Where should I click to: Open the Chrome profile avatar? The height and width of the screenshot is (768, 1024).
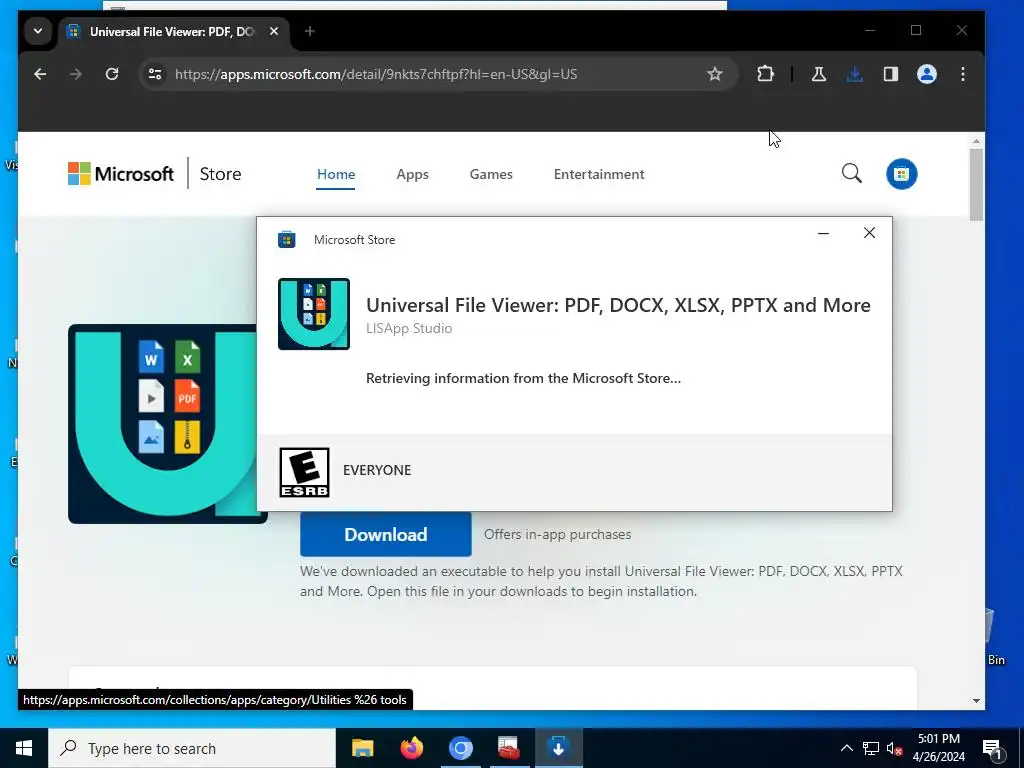(x=927, y=74)
